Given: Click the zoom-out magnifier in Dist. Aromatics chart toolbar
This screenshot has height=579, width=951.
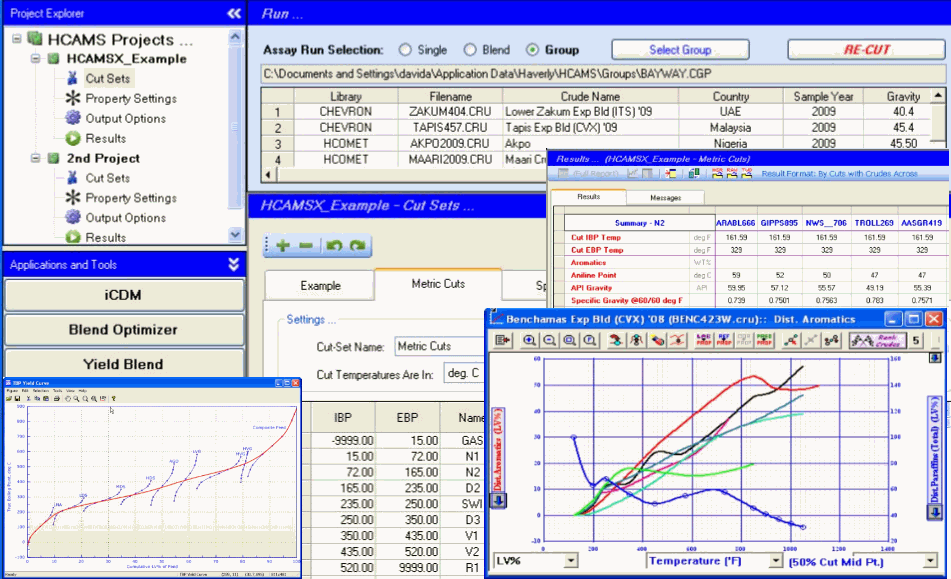Looking at the screenshot, I should (549, 340).
